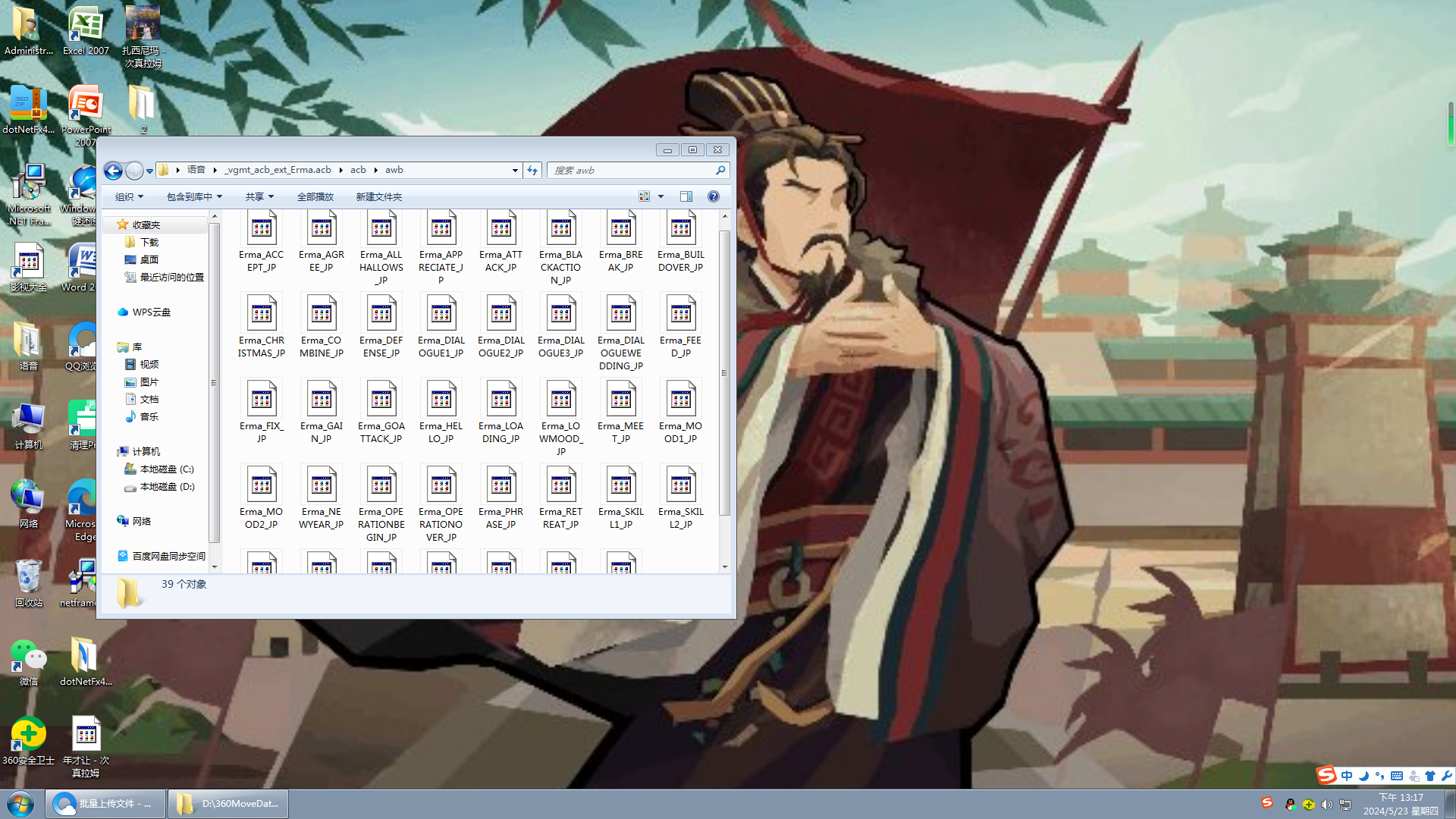The width and height of the screenshot is (1456, 819).
Task: Select the Erma_AGREE_JP file
Action: [x=322, y=242]
